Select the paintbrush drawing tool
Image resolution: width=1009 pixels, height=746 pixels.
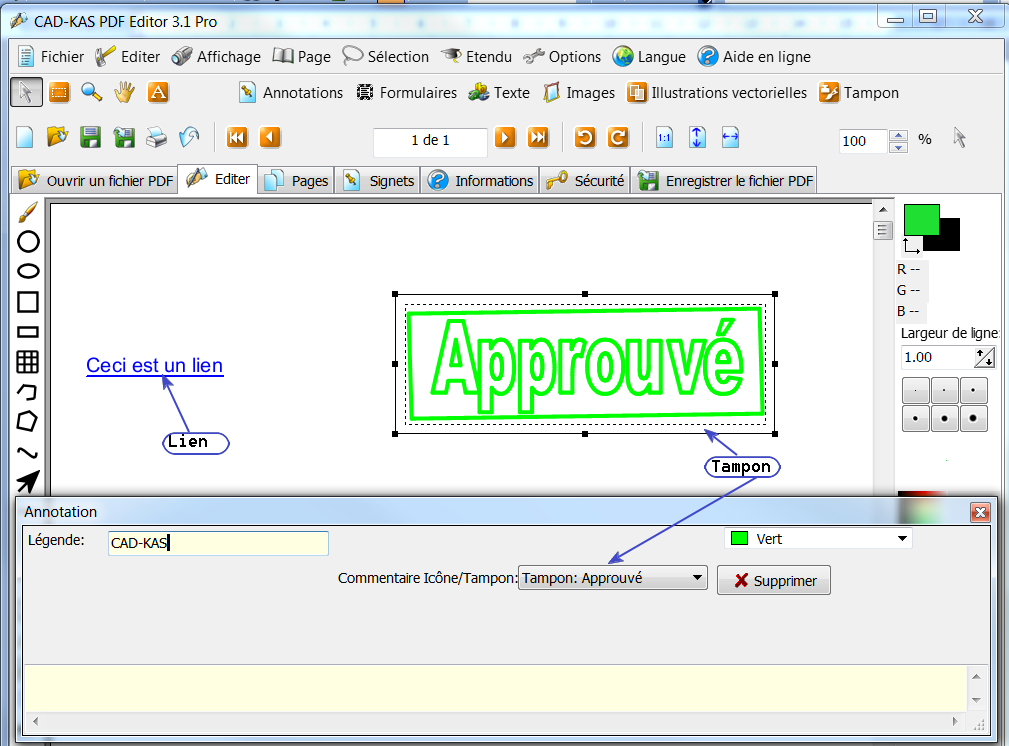28,213
